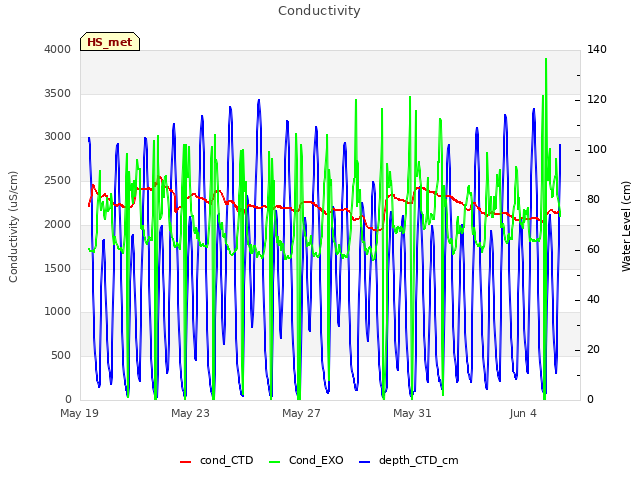
Task: Toggle the Cond_EXO legend entry
Action: [306, 460]
